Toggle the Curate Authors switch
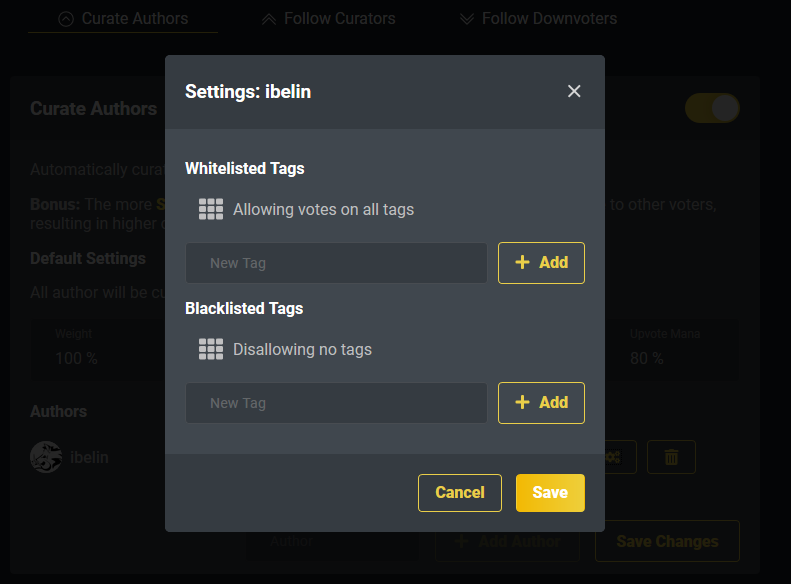The width and height of the screenshot is (791, 584). pyautogui.click(x=712, y=108)
